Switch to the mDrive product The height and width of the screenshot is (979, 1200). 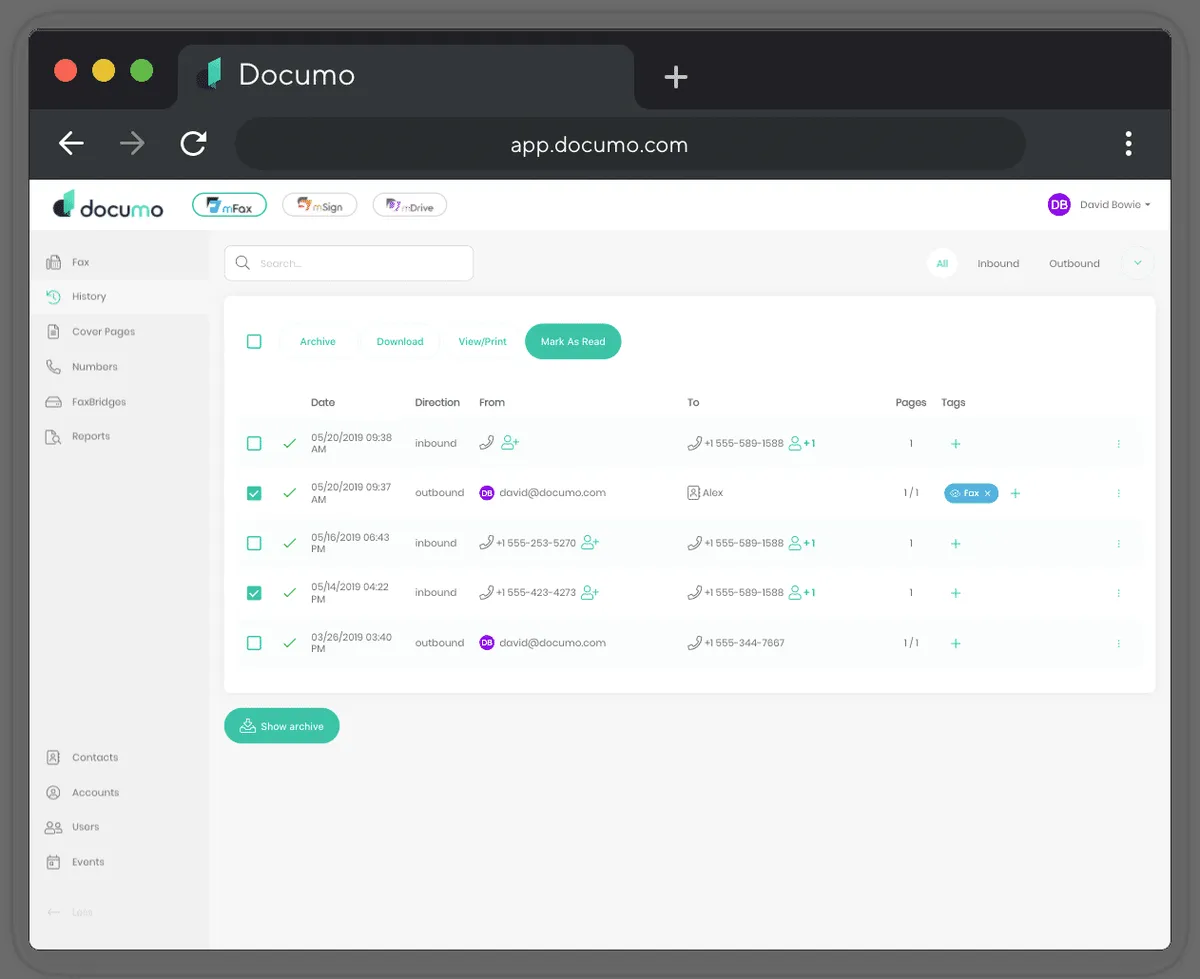coord(410,205)
